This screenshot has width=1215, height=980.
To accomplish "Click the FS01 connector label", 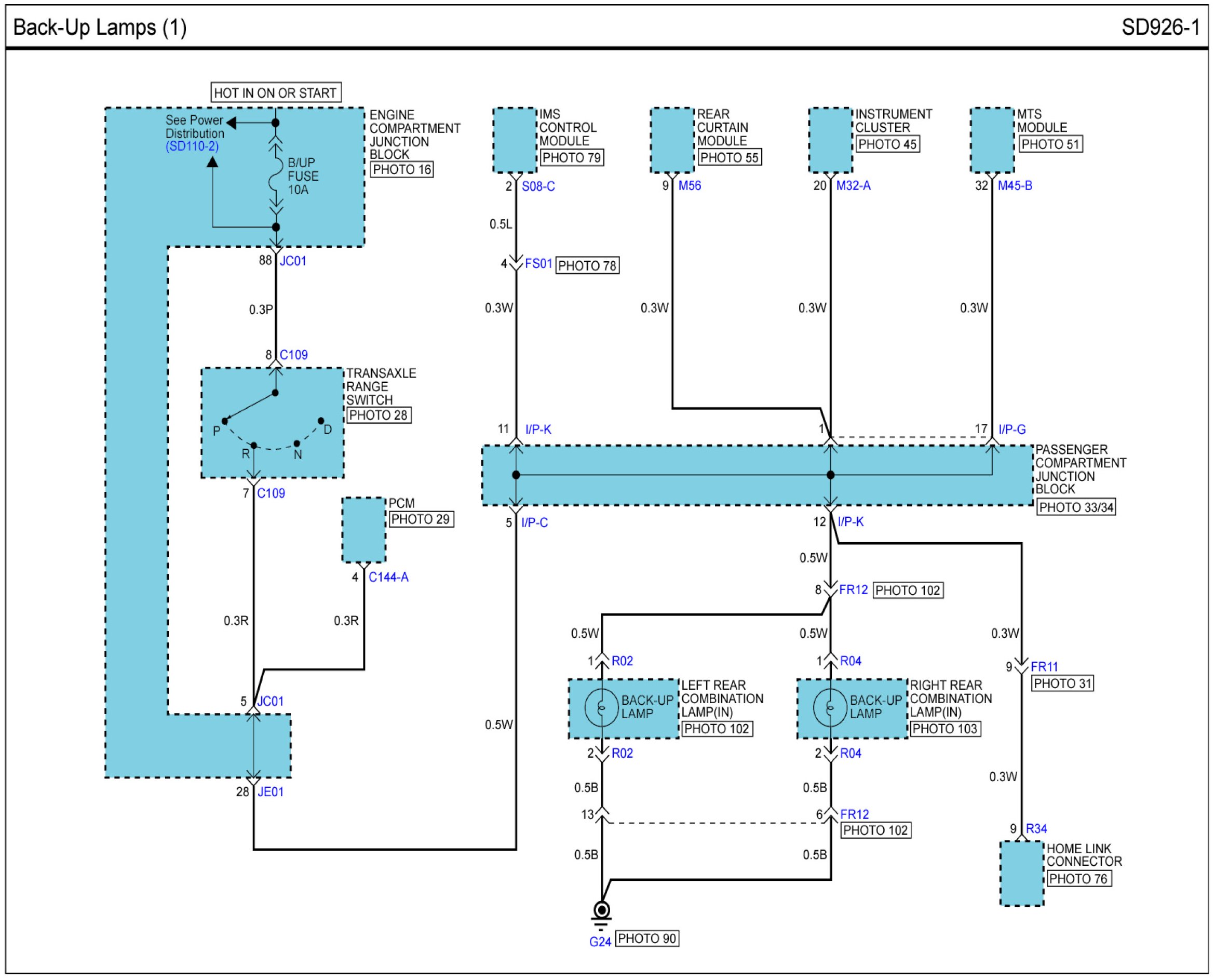I will (x=538, y=264).
